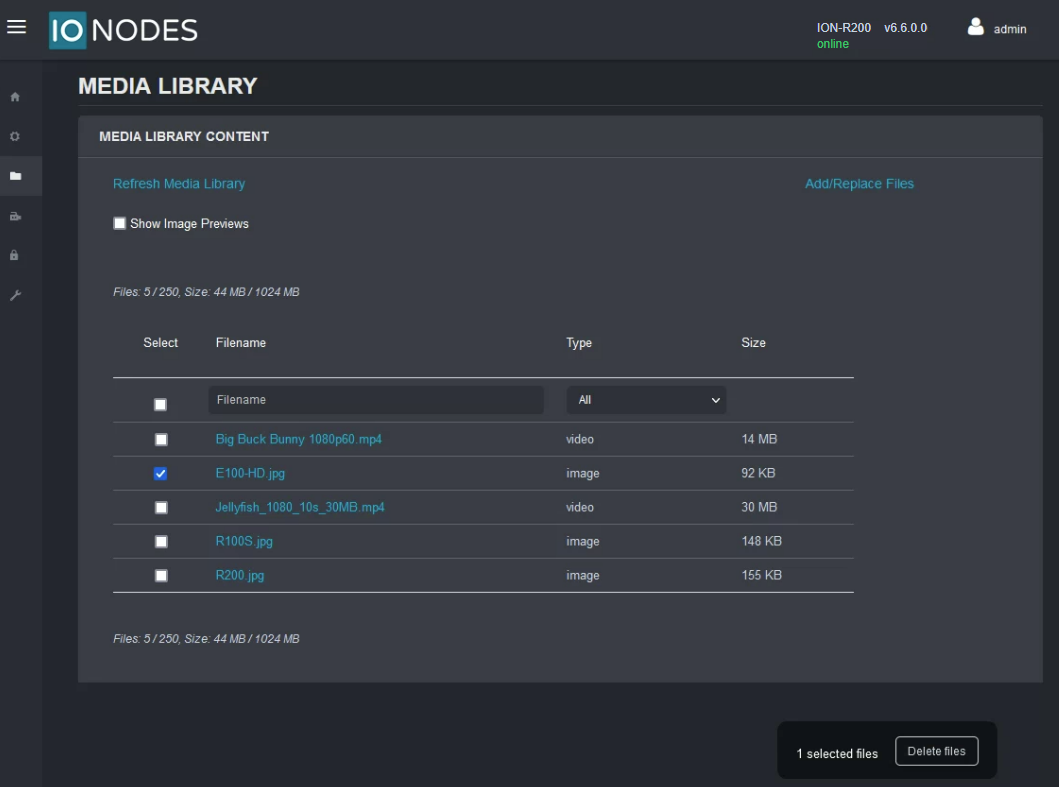Screen dimensions: 1059x787
Task: Click the '1 selected files' label
Action: click(x=837, y=753)
